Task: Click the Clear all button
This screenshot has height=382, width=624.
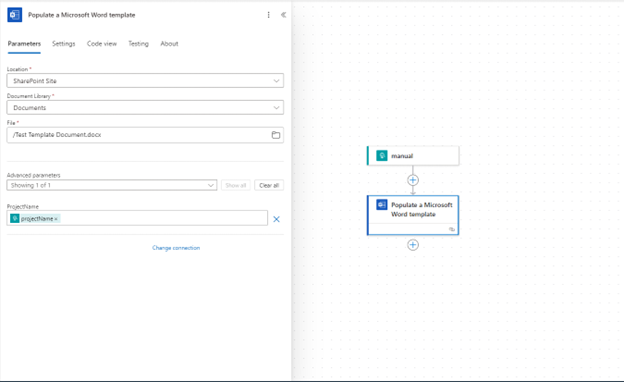Action: (x=269, y=185)
